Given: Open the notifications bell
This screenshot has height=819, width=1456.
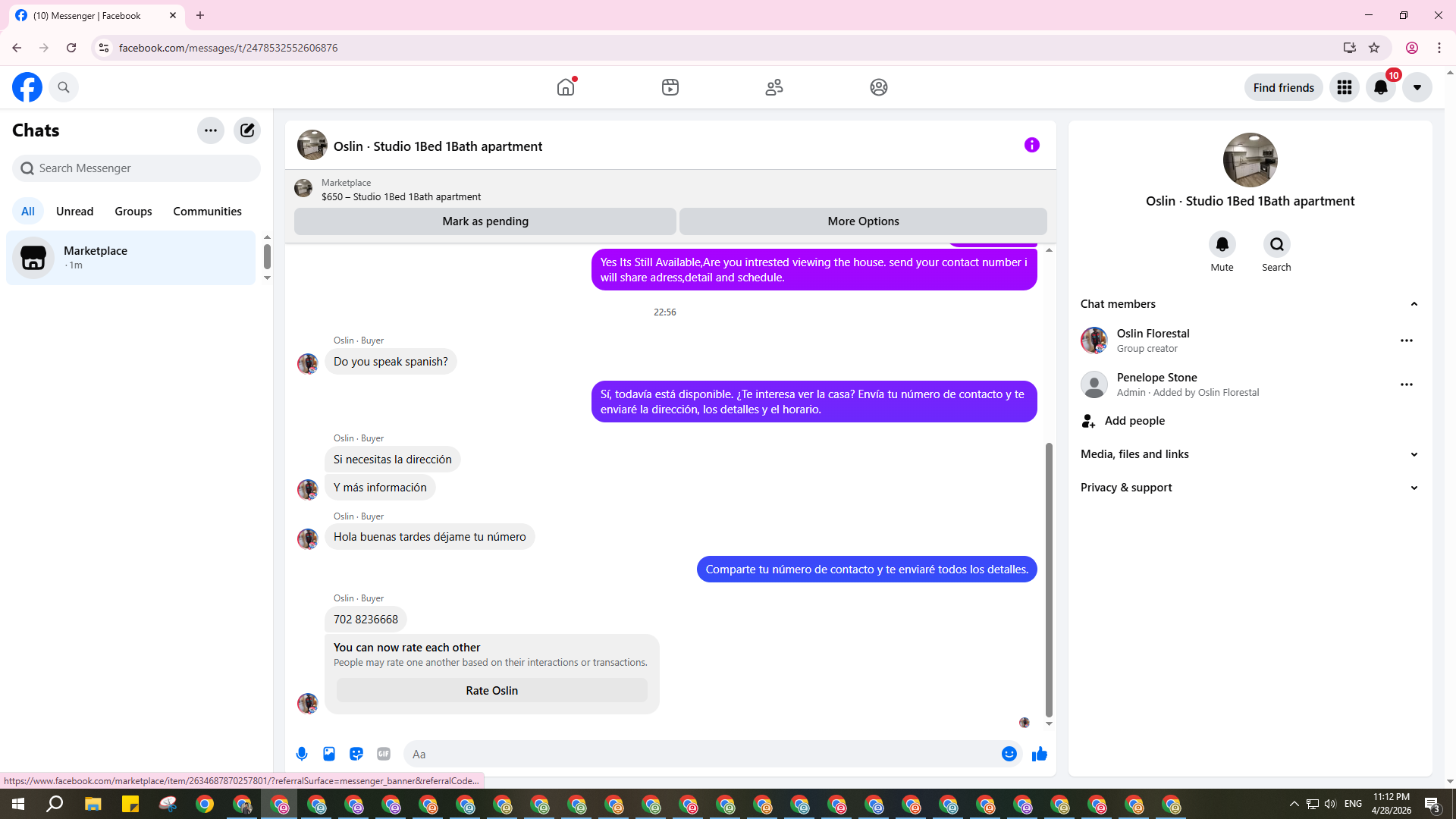Looking at the screenshot, I should 1380,87.
